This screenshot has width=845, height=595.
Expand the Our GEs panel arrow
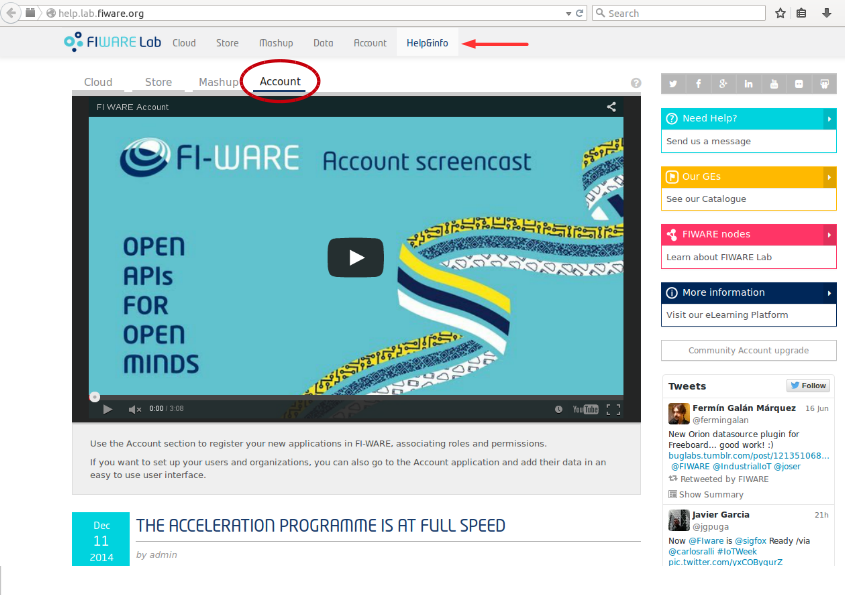[829, 177]
